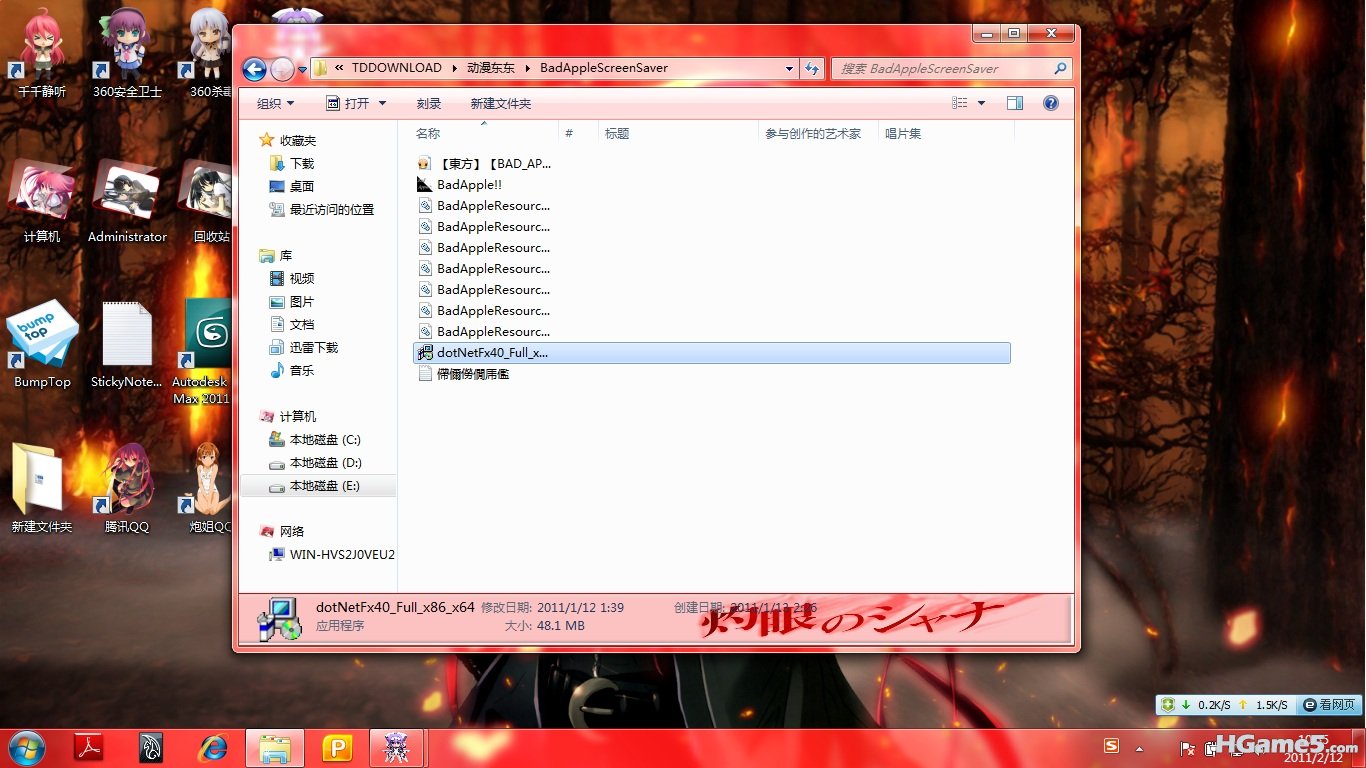The image size is (1366, 768).
Task: Select the BadApple!! file in the list
Action: pyautogui.click(x=469, y=185)
